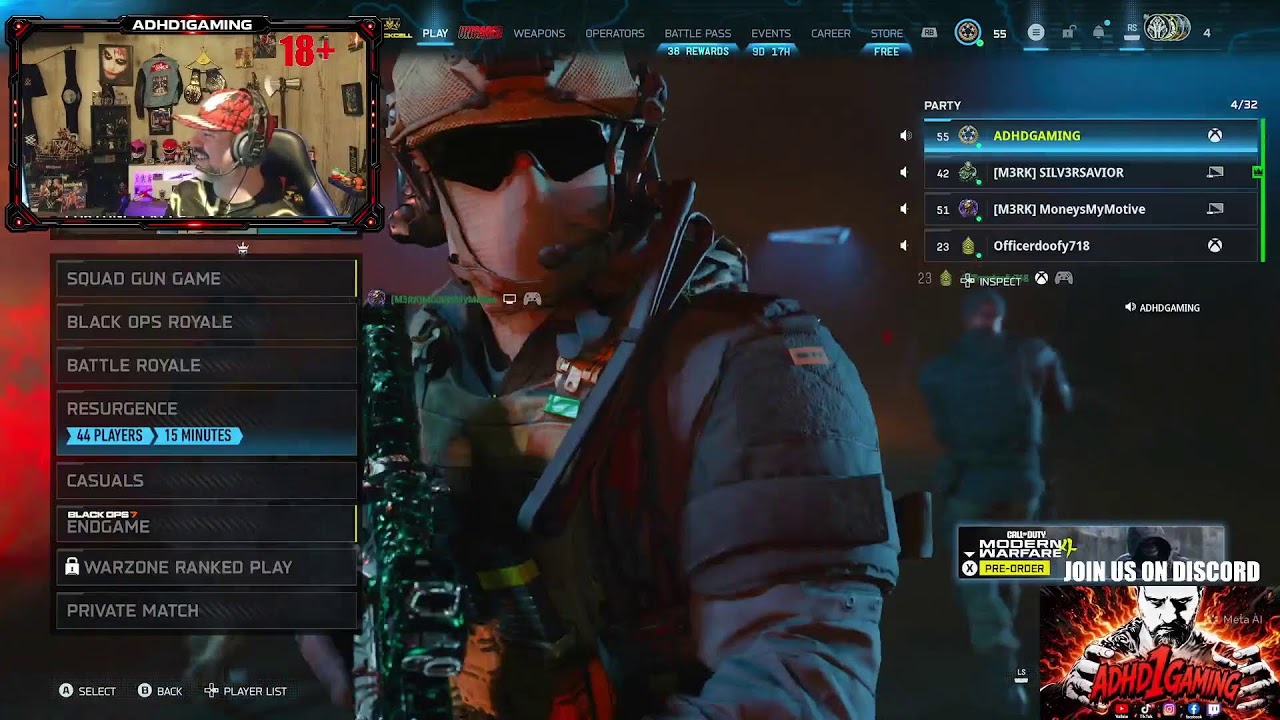
Task: Click Instagram icon on overlay
Action: (x=1169, y=709)
